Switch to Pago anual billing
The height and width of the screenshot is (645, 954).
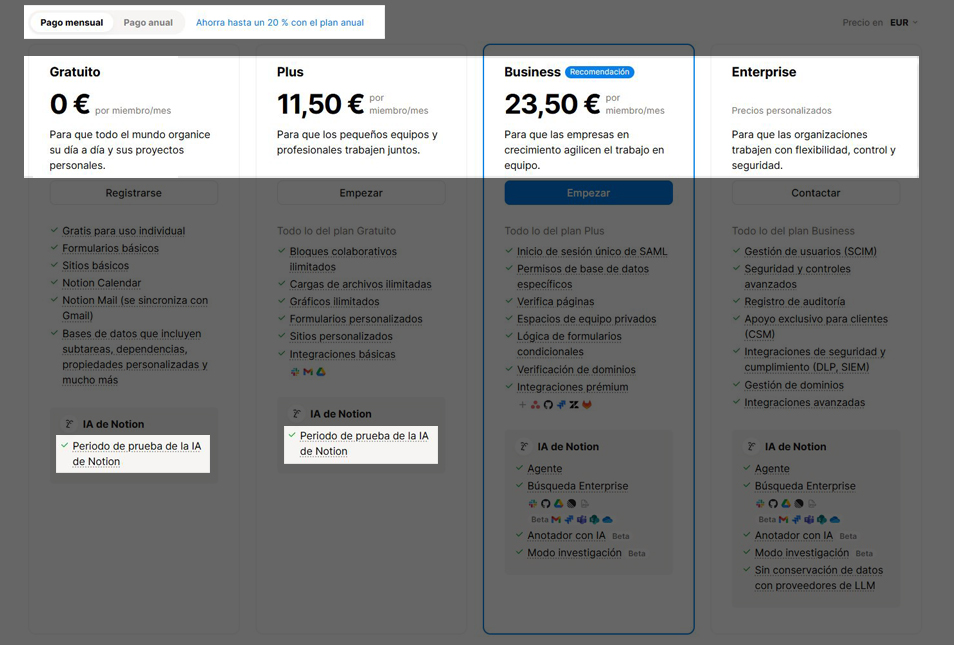(148, 22)
